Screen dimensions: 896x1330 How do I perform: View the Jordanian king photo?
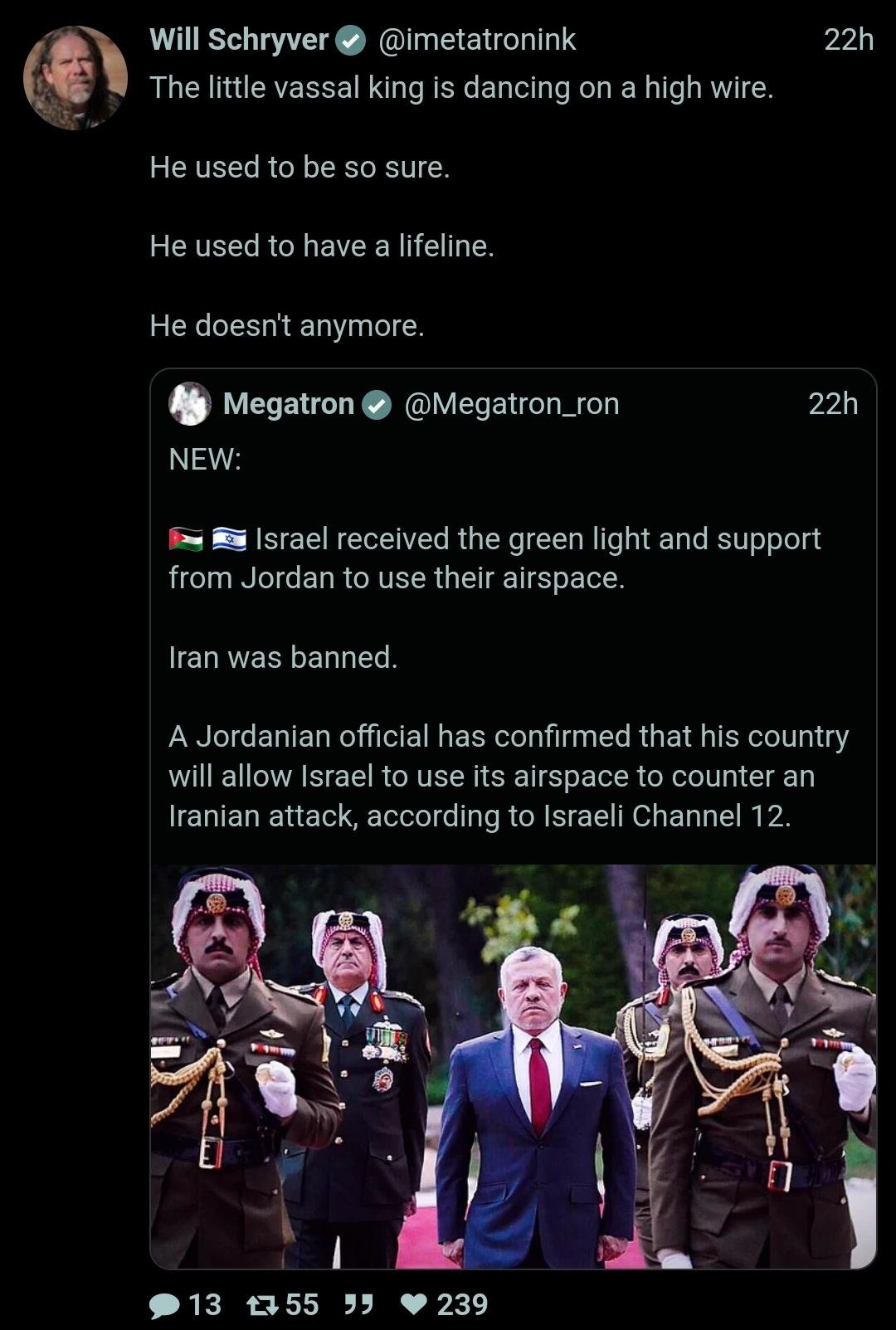[x=513, y=1066]
